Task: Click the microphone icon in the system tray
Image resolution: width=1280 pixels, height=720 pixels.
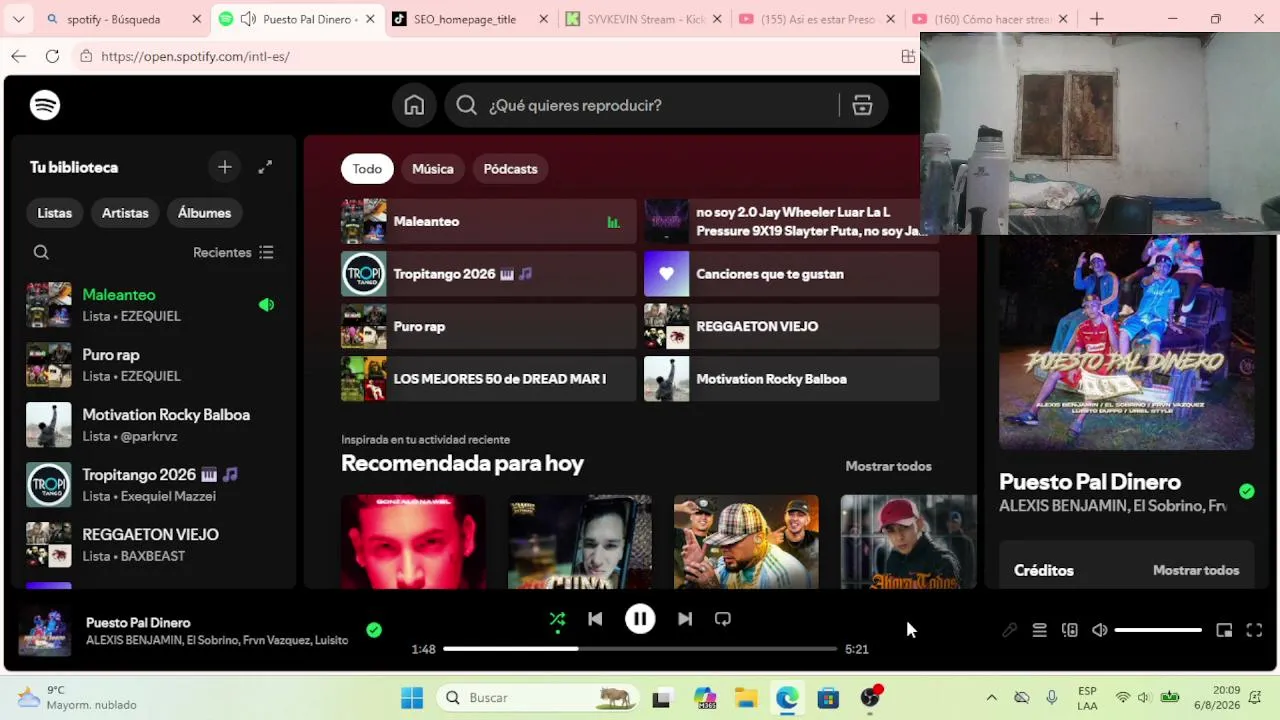Action: coord(1051,697)
